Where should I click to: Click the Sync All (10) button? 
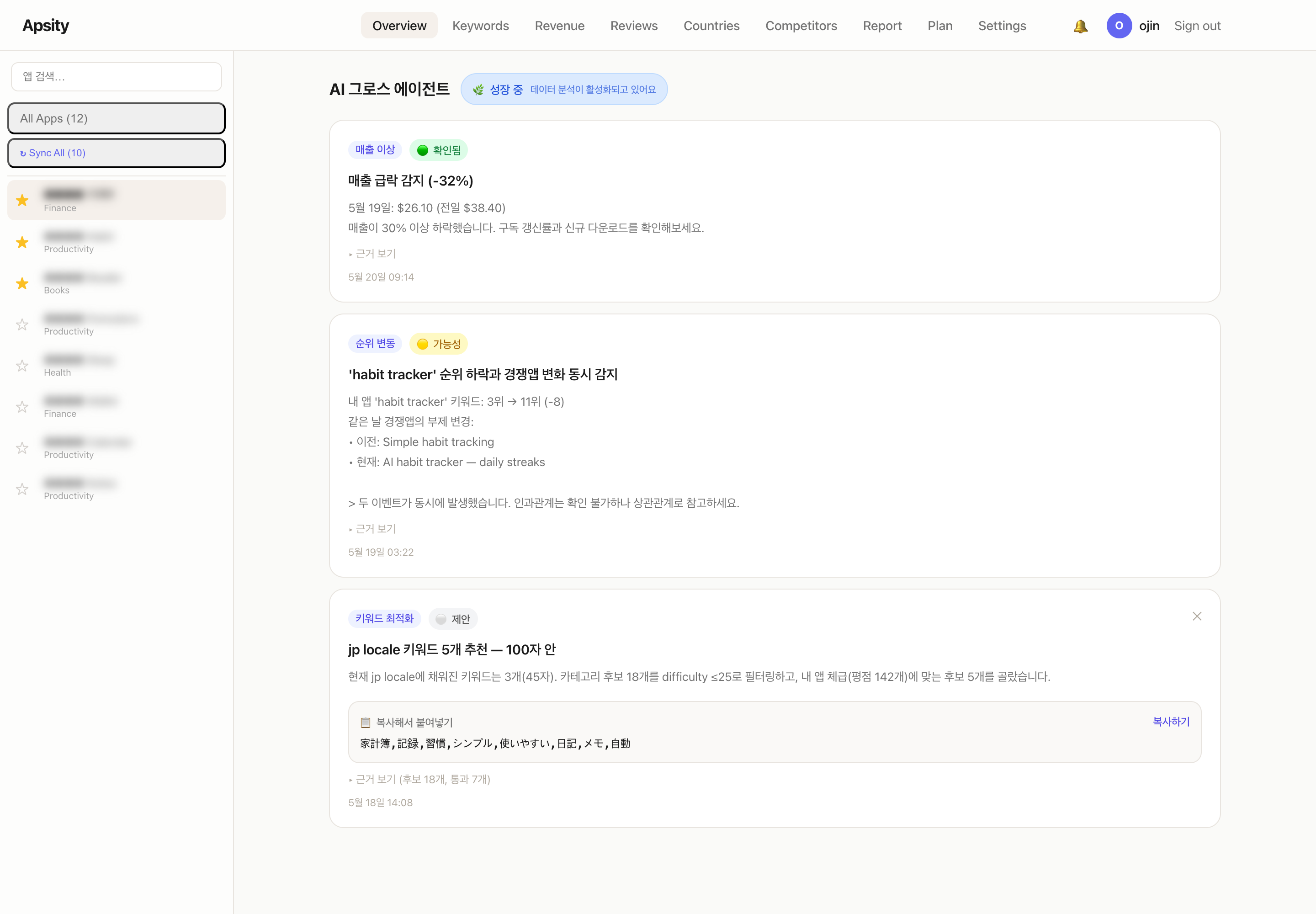116,153
